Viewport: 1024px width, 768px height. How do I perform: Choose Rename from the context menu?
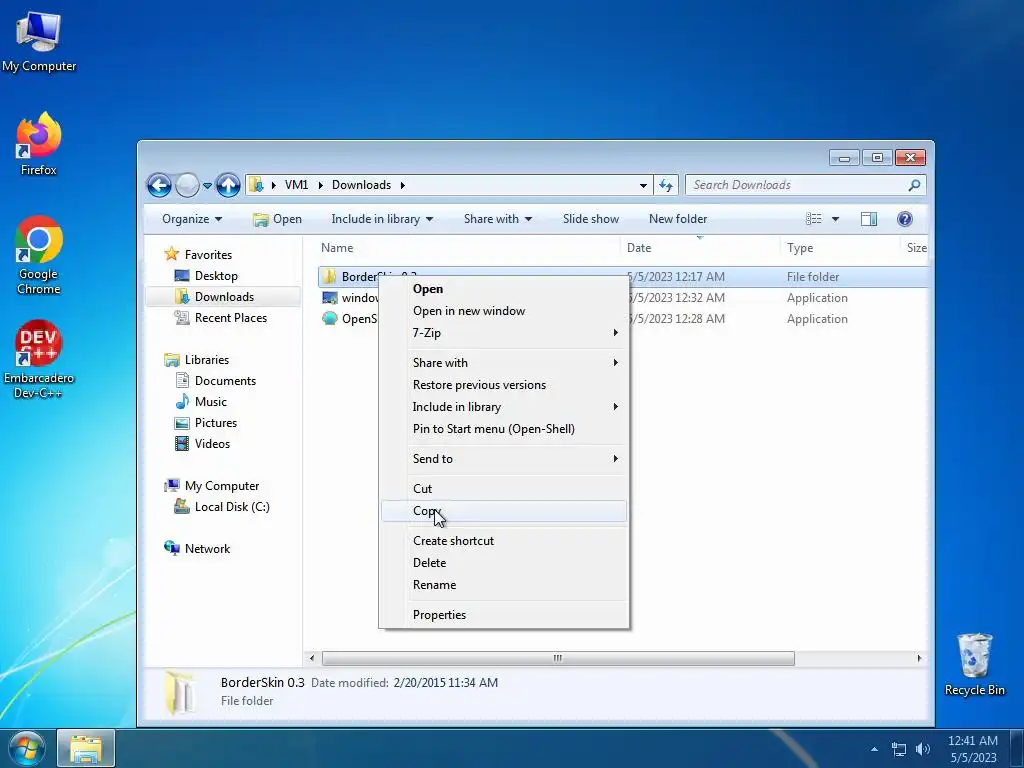(504, 585)
